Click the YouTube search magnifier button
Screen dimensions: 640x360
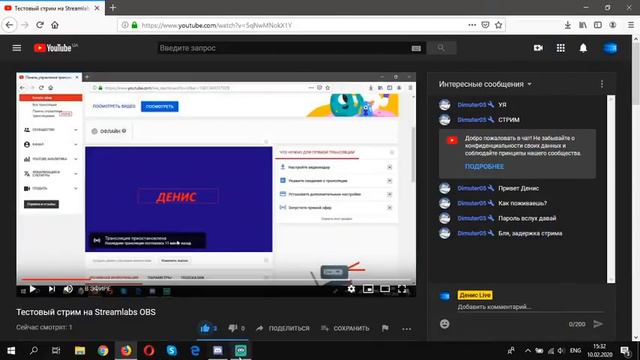(x=441, y=48)
